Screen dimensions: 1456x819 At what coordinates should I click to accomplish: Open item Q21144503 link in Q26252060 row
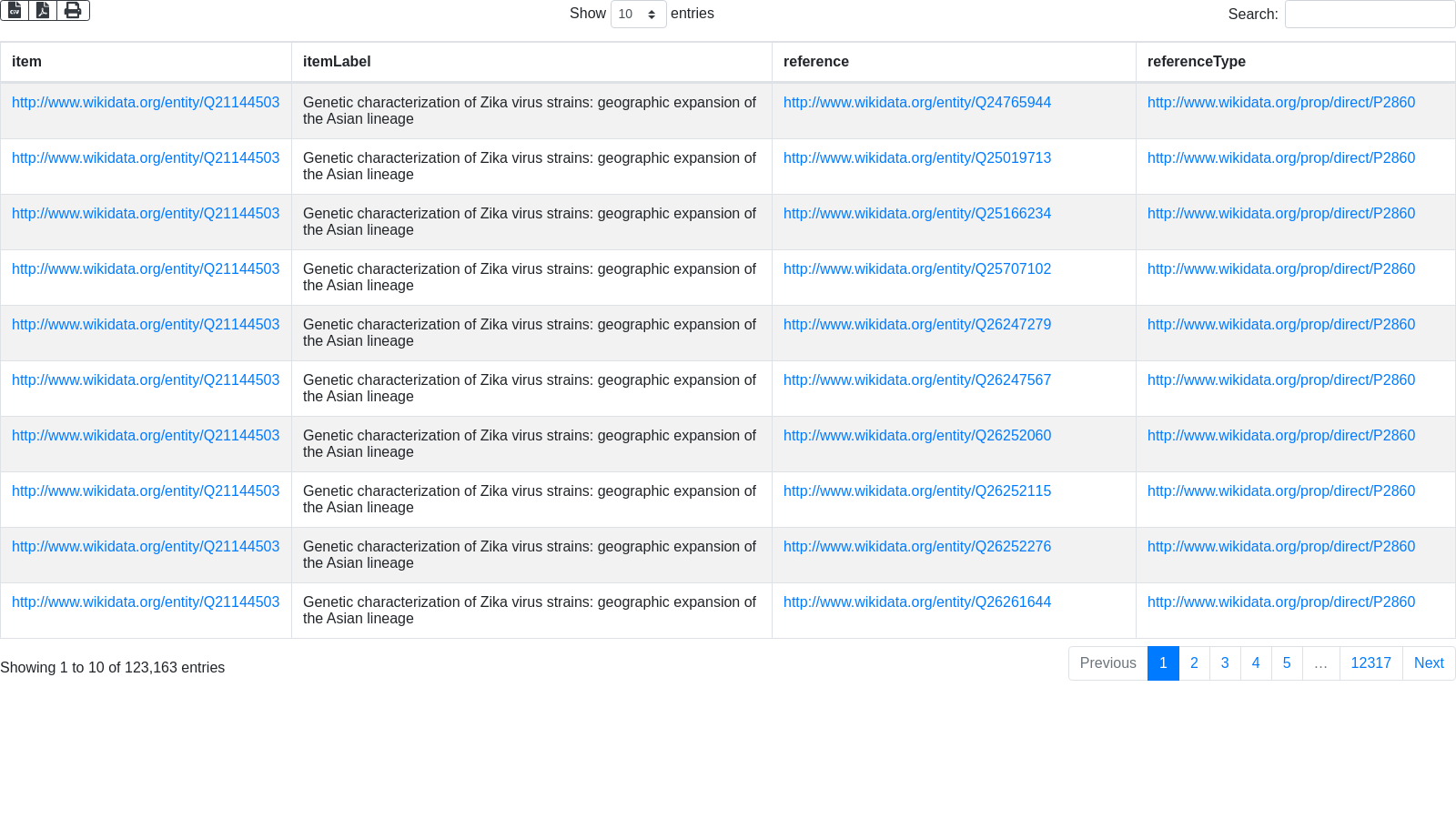coord(146,436)
